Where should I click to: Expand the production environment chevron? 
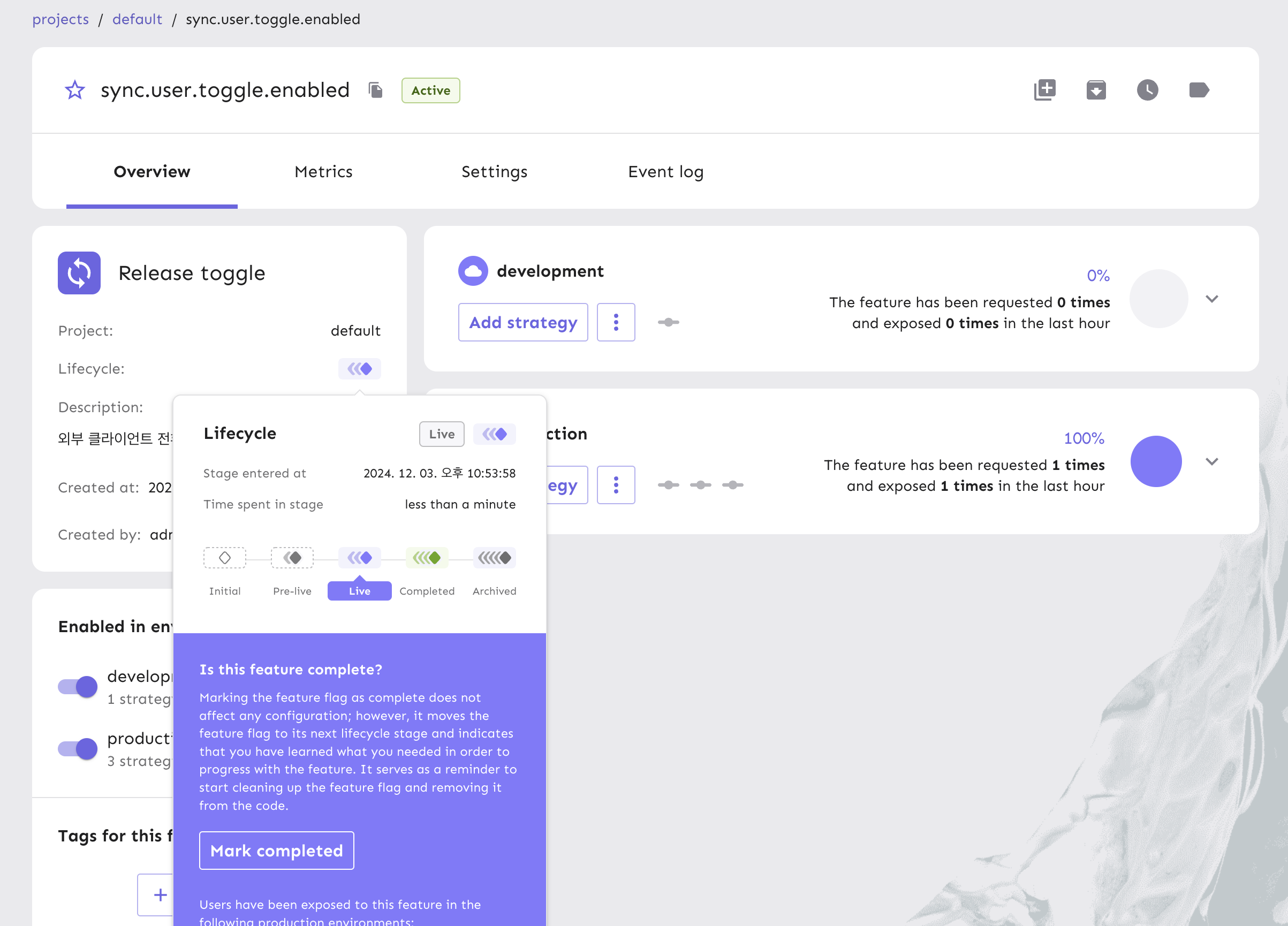point(1211,461)
